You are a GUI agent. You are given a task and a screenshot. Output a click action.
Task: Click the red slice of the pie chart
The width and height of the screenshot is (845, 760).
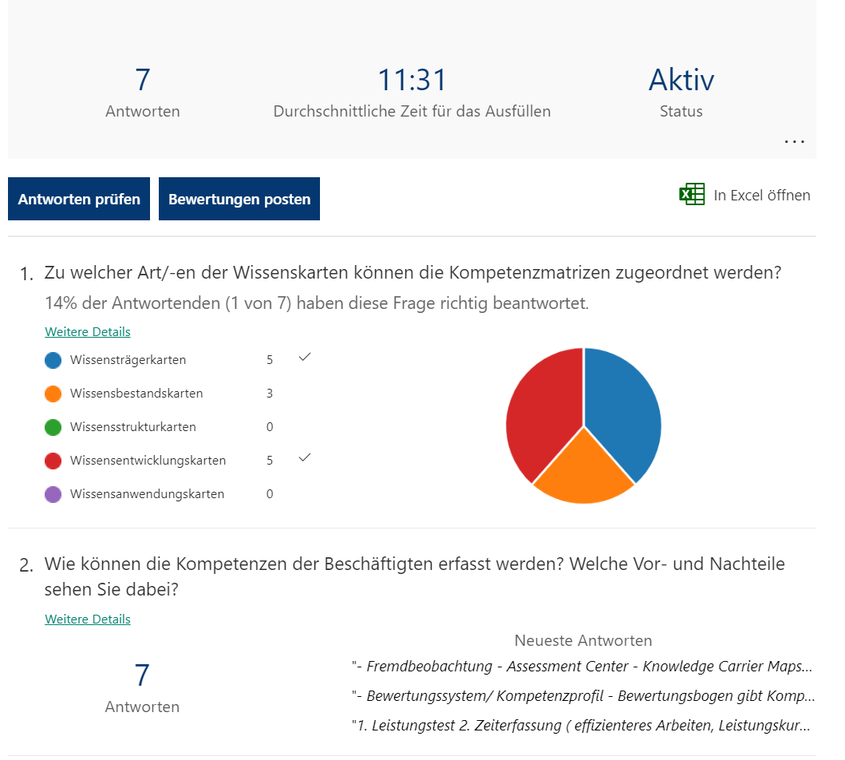542,410
